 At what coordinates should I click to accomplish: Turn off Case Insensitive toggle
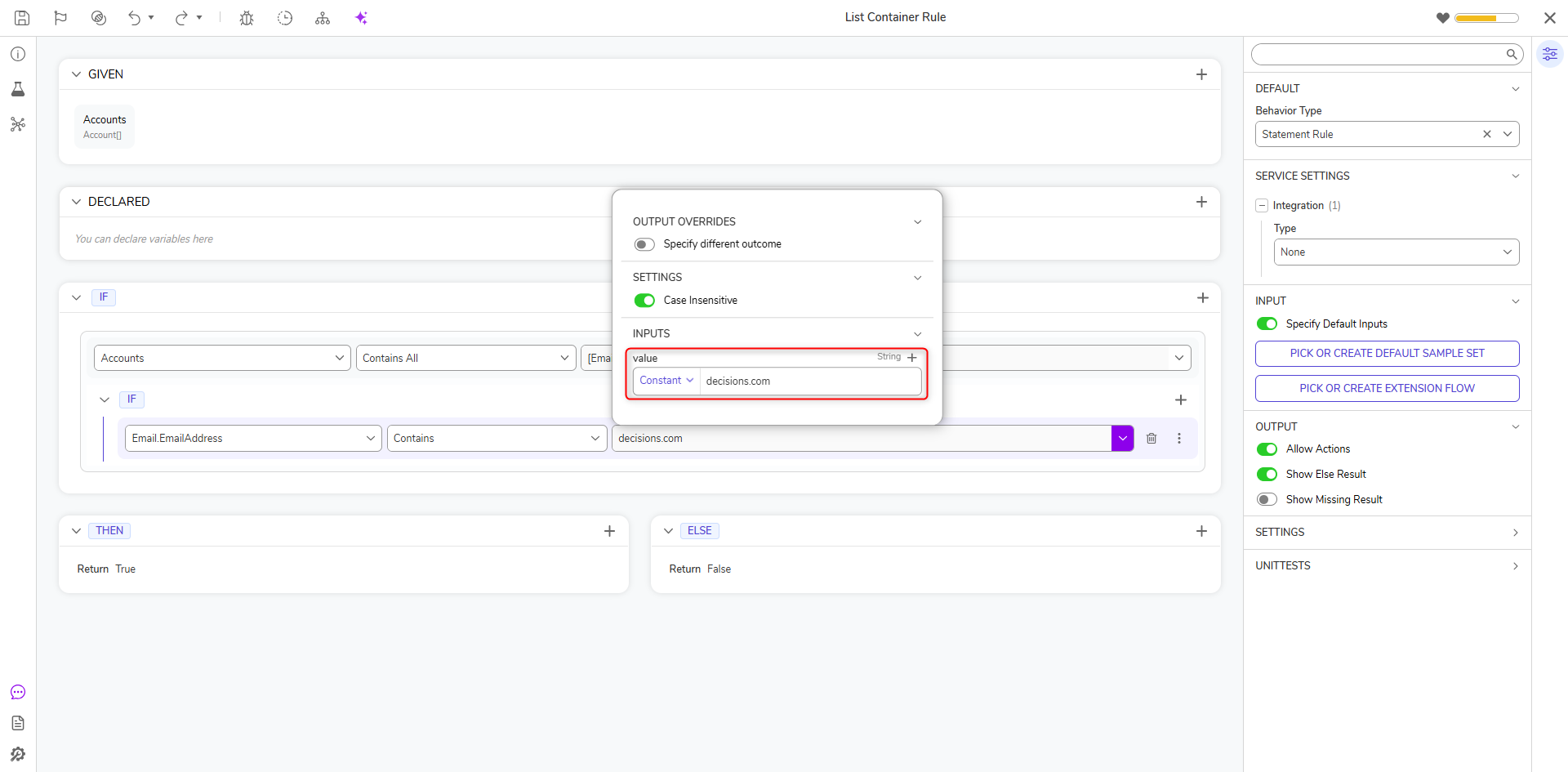tap(644, 301)
